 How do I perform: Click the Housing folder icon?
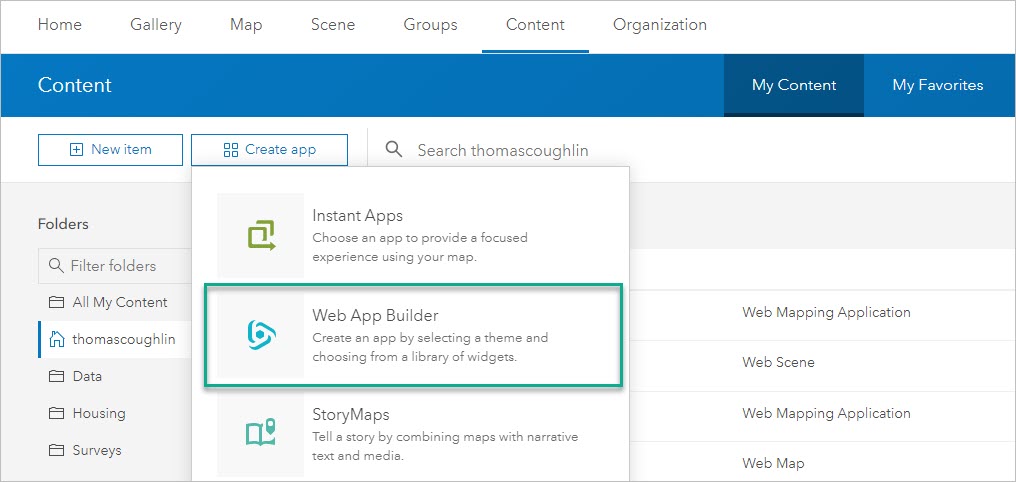coord(56,413)
